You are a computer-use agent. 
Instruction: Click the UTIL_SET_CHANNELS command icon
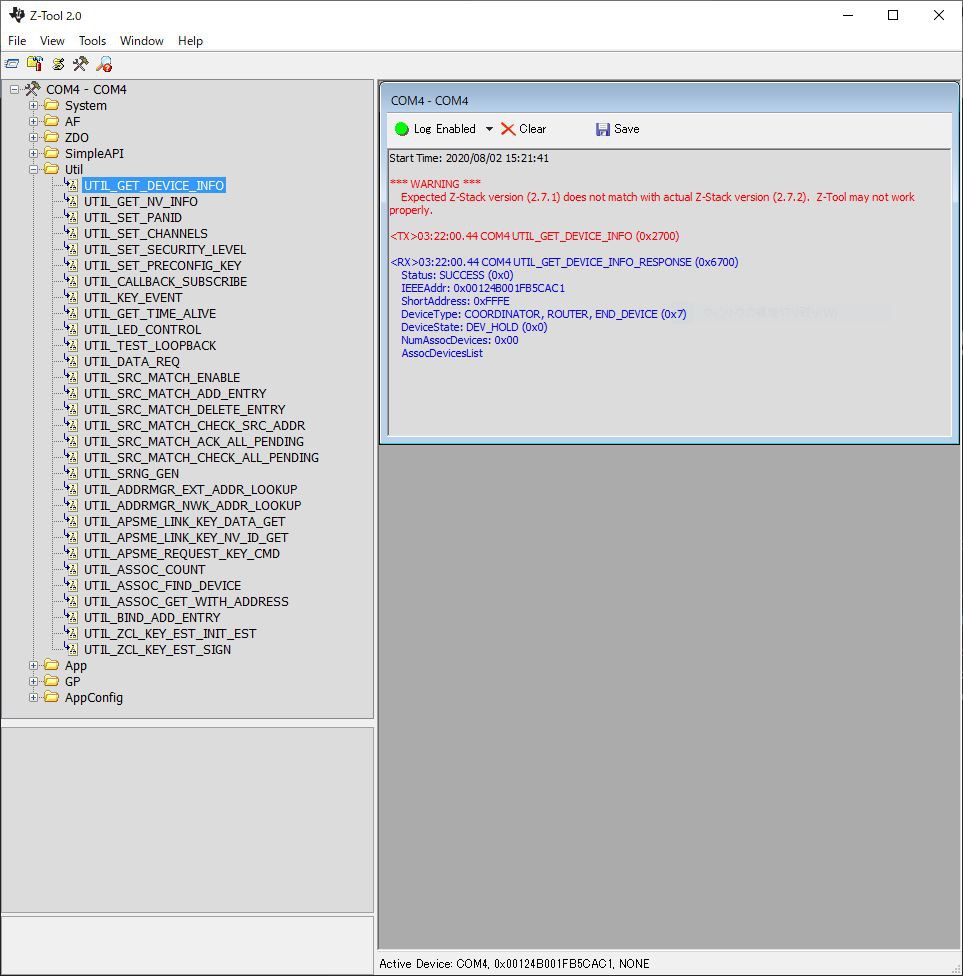pyautogui.click(x=72, y=233)
